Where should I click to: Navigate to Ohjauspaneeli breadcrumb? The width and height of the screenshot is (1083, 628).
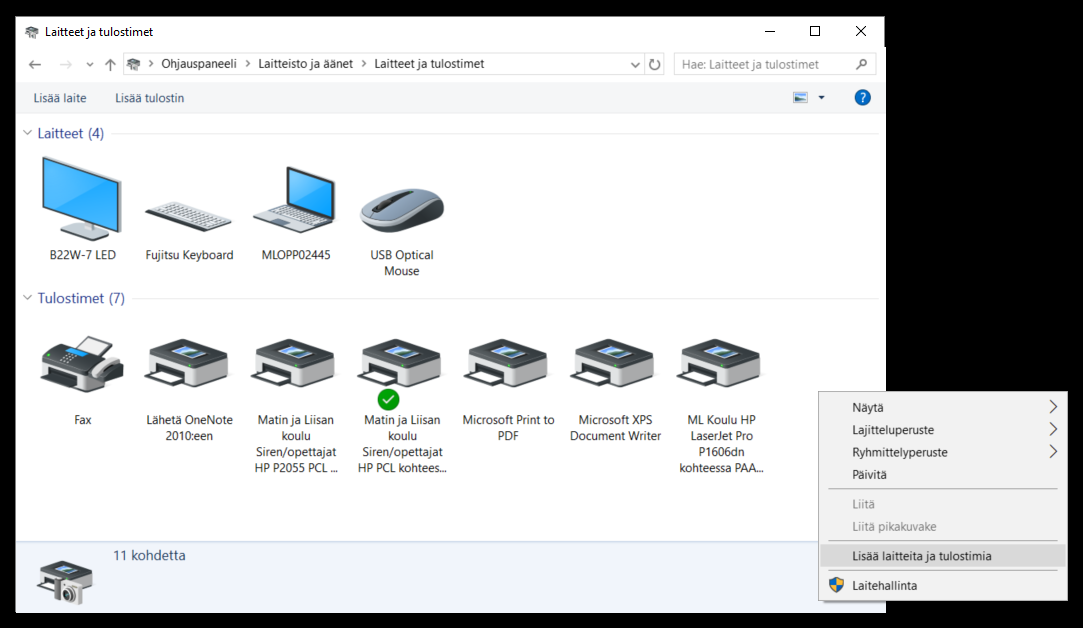point(199,64)
